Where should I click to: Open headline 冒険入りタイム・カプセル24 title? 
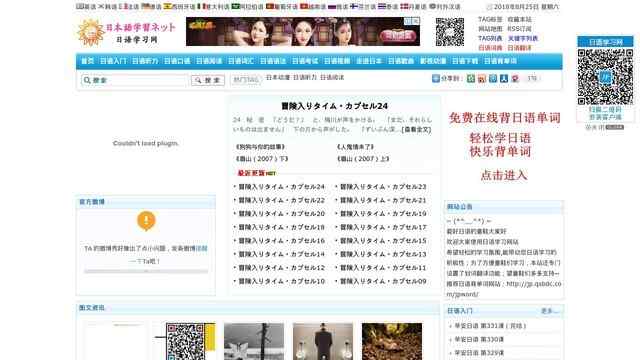(335, 106)
